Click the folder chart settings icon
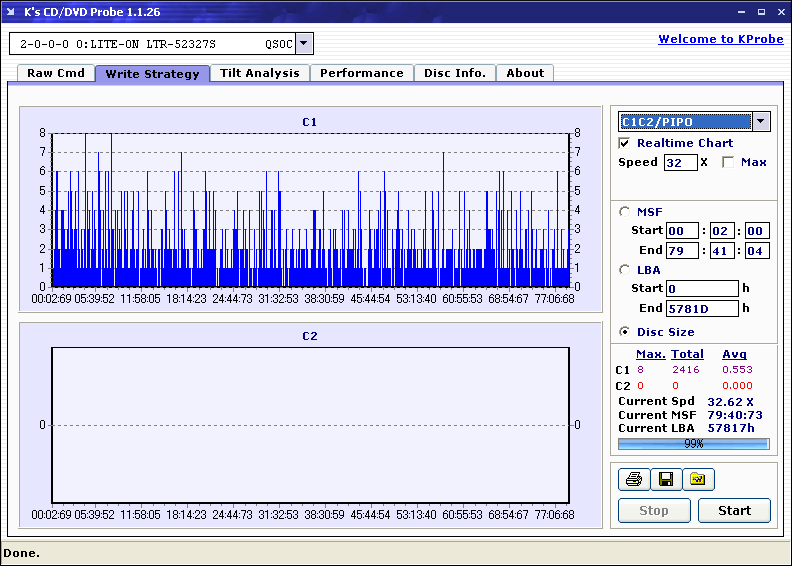Viewport: 792px width, 566px height. pos(698,480)
